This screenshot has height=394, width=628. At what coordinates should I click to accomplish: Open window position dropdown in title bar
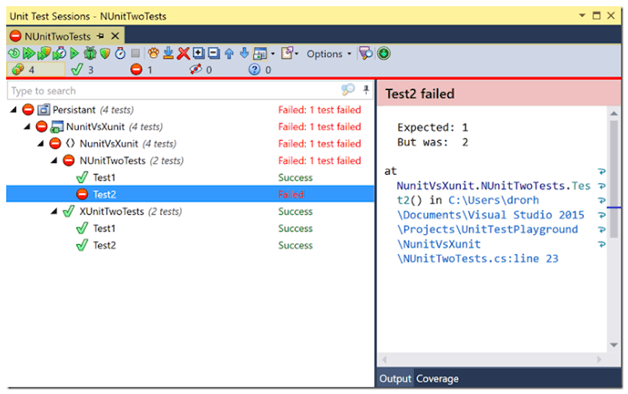pos(582,16)
